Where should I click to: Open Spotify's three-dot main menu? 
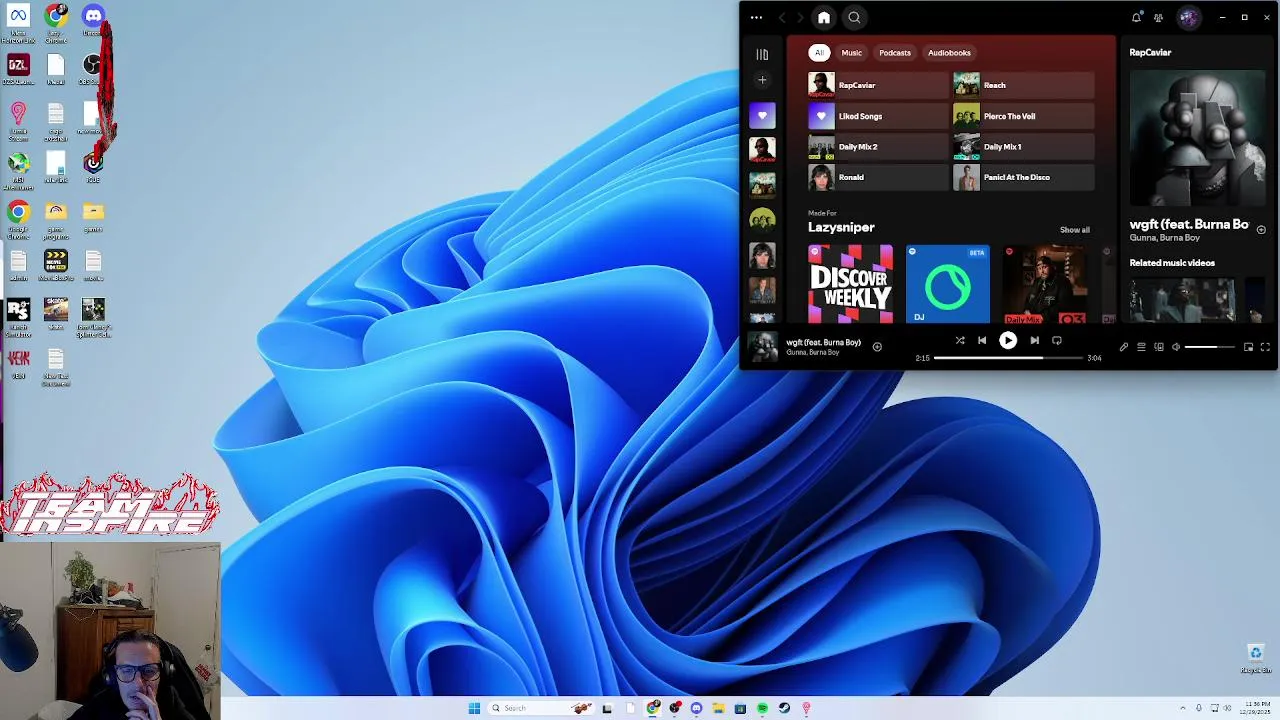[756, 17]
